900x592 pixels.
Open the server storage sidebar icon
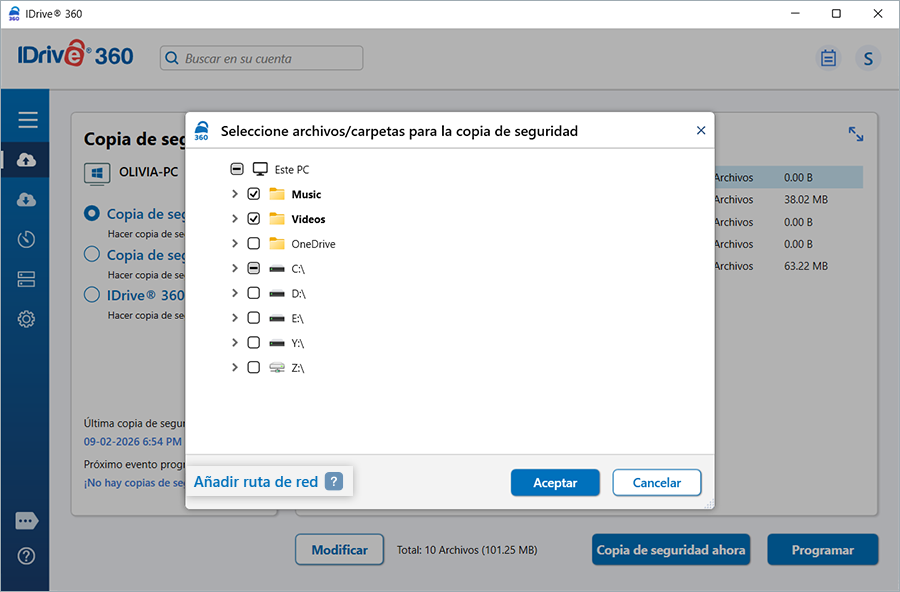click(26, 279)
